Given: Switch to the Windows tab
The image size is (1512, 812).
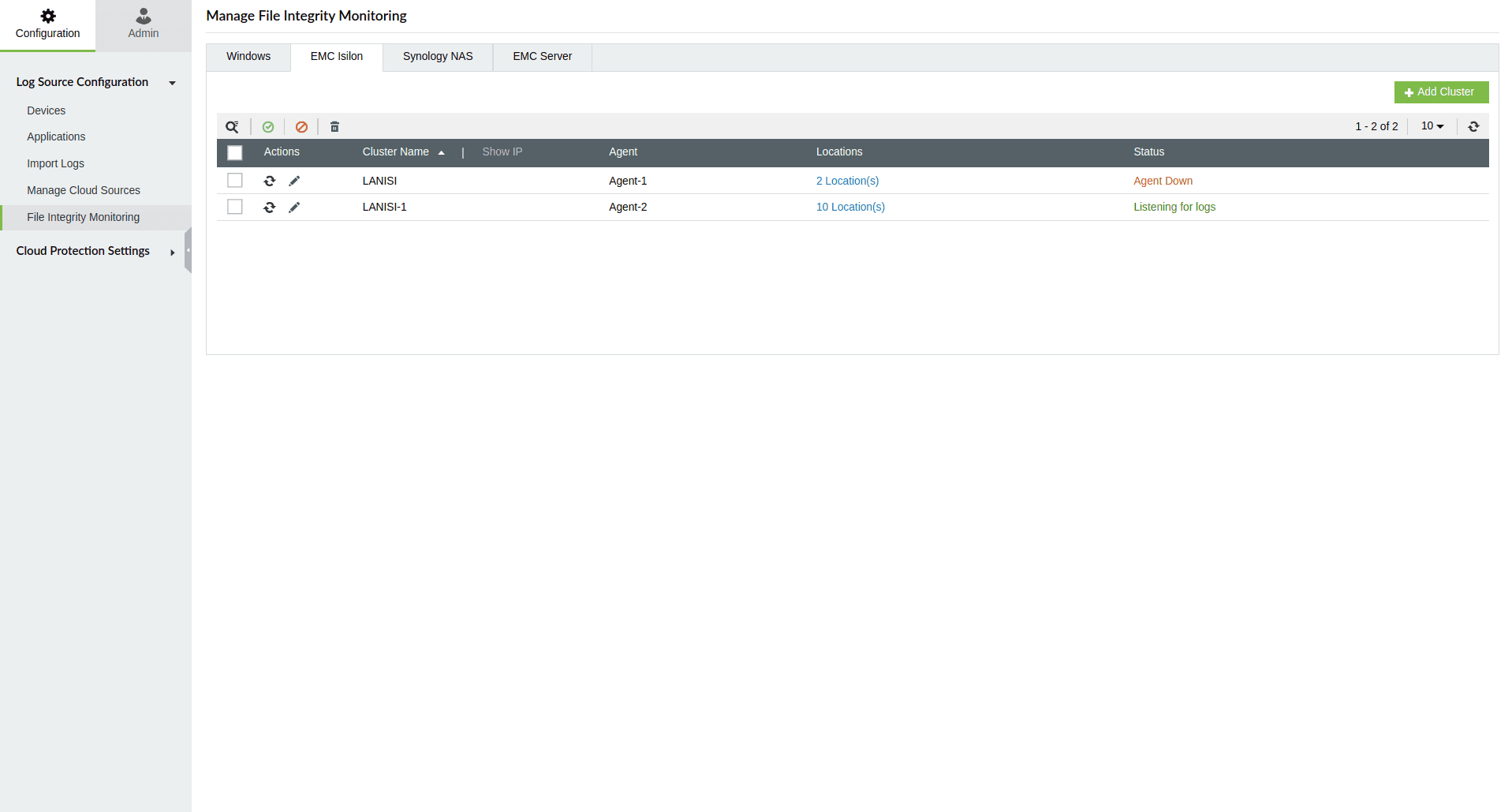Looking at the screenshot, I should (248, 57).
